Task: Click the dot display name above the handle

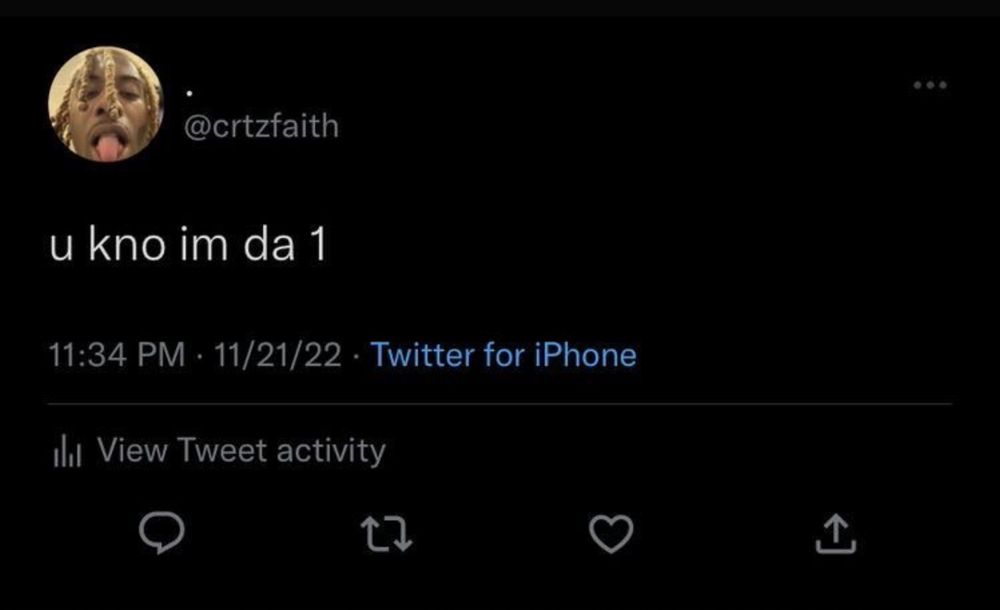Action: coord(189,94)
